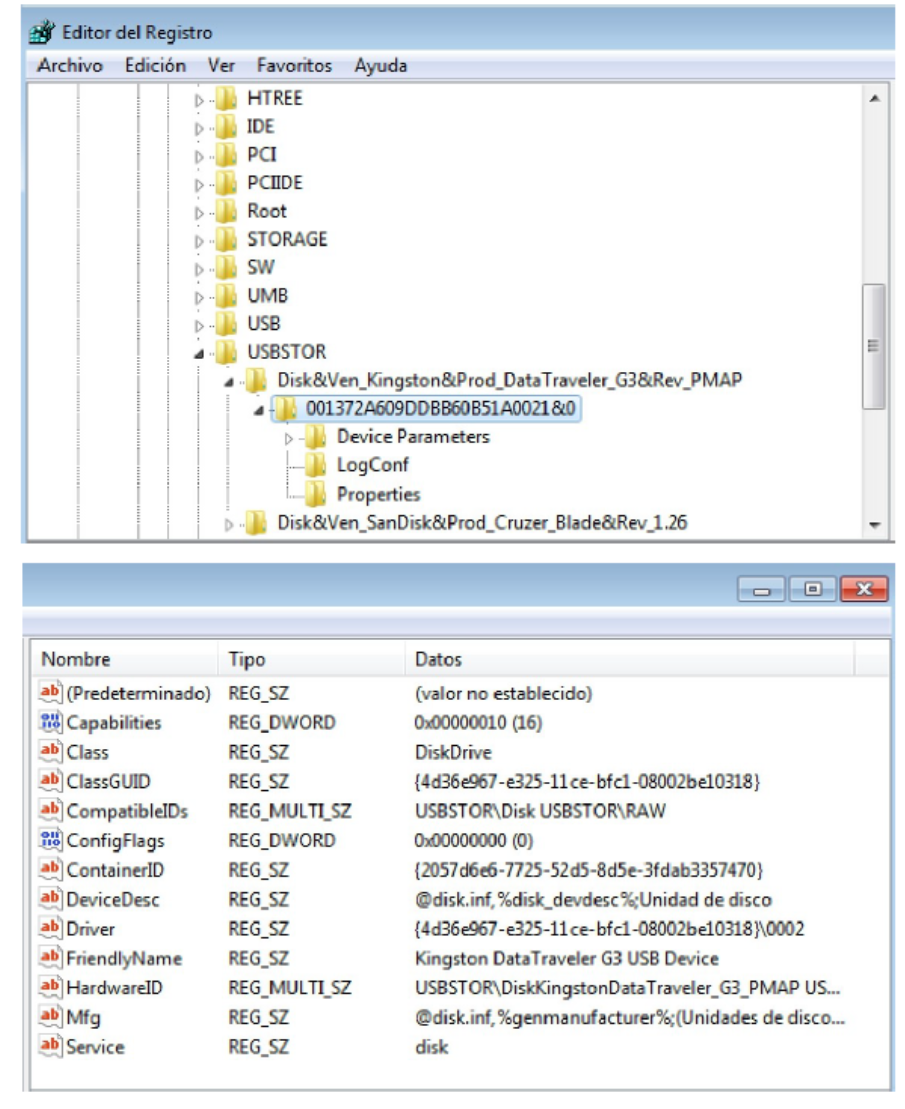Image resolution: width=905 pixels, height=1109 pixels.
Task: Expand the Device Parameters key
Action: pyautogui.click(x=288, y=439)
